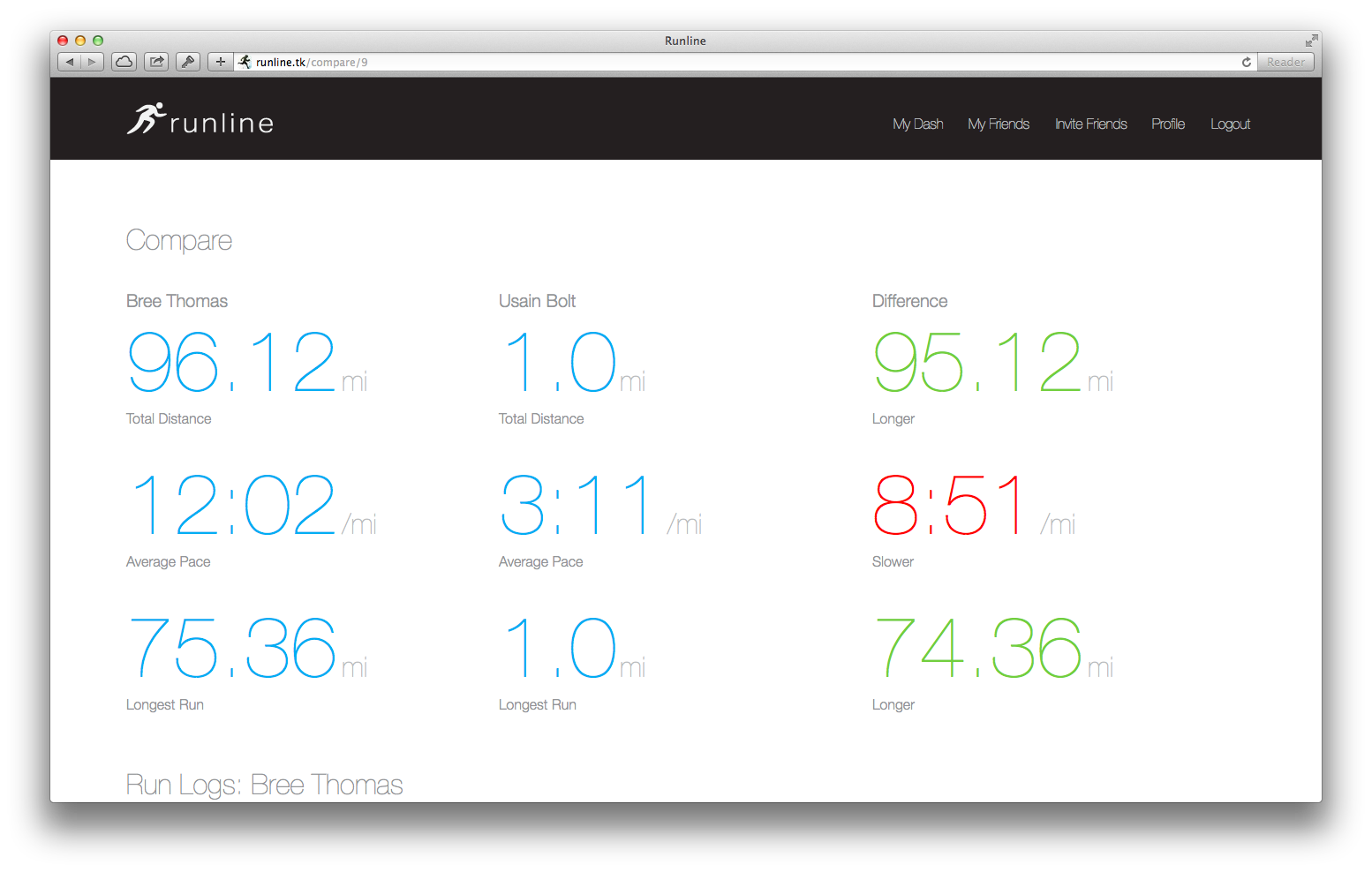This screenshot has height=872, width=1372.
Task: Open the Reader view button
Action: click(x=1285, y=62)
